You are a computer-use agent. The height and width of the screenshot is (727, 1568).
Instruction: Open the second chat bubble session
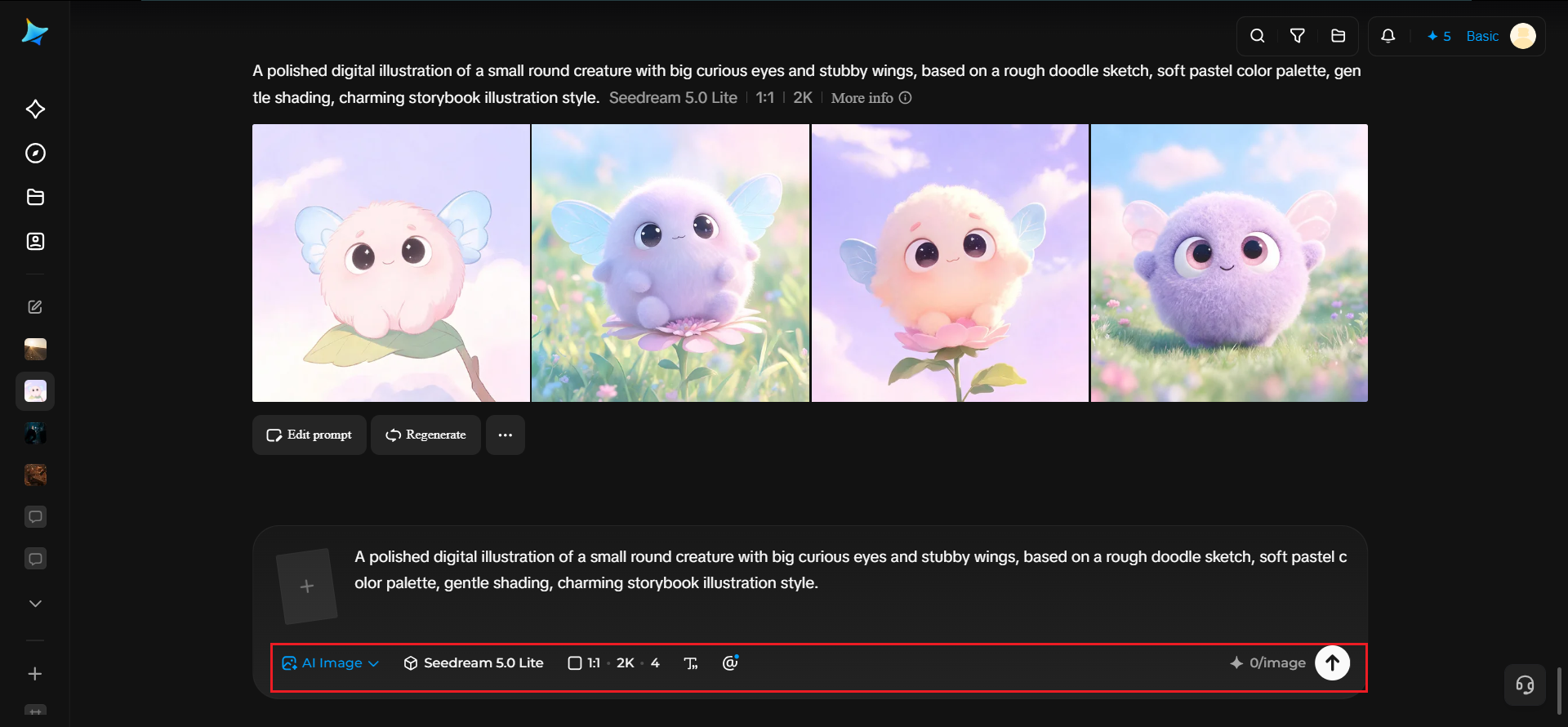tap(35, 559)
